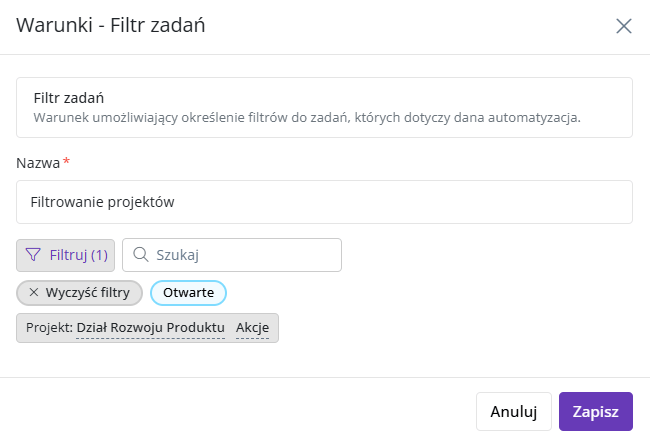Expand the Akcje menu on project filter

(252, 328)
